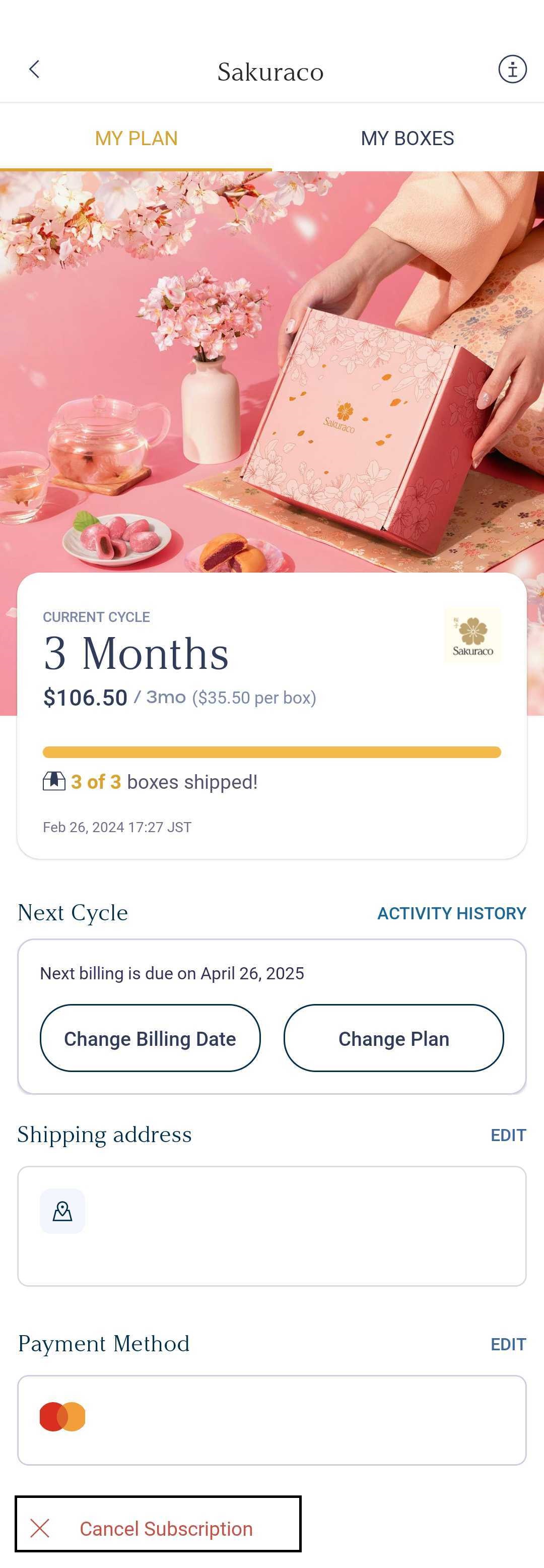
Task: Open ACTIVITY HISTORY link
Action: 451,913
